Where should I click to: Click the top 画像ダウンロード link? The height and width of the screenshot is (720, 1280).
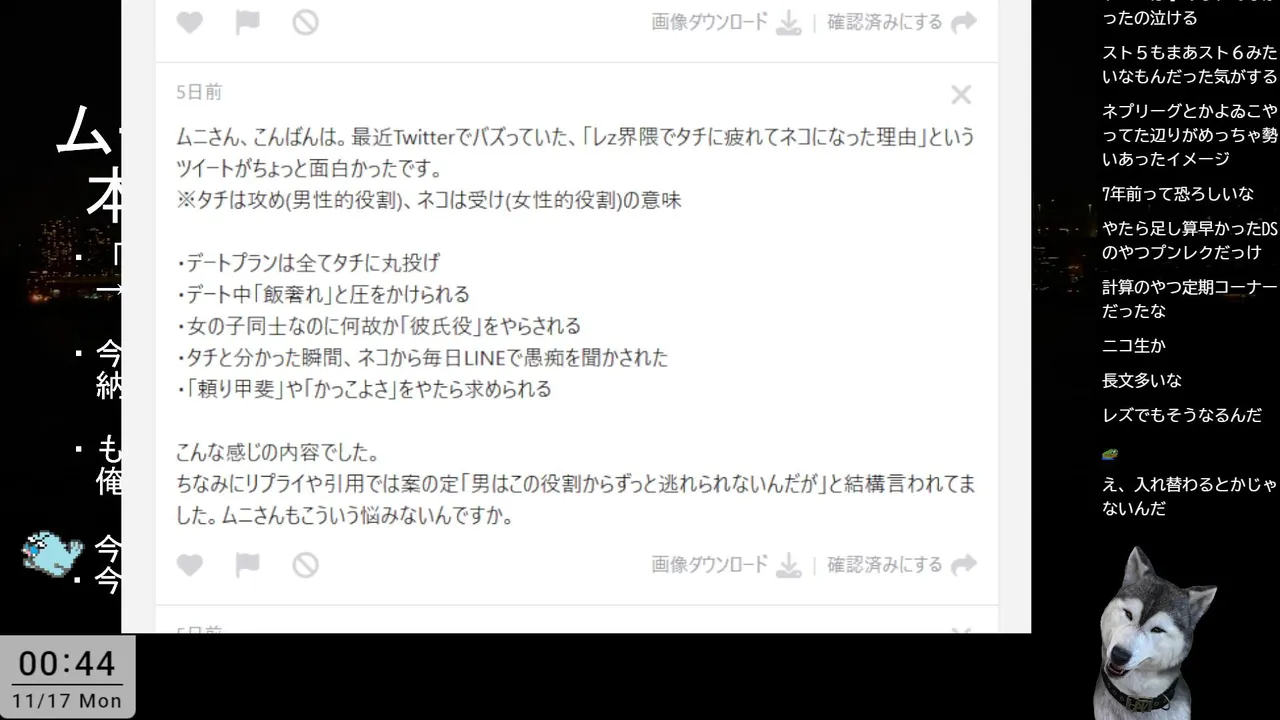pos(710,22)
